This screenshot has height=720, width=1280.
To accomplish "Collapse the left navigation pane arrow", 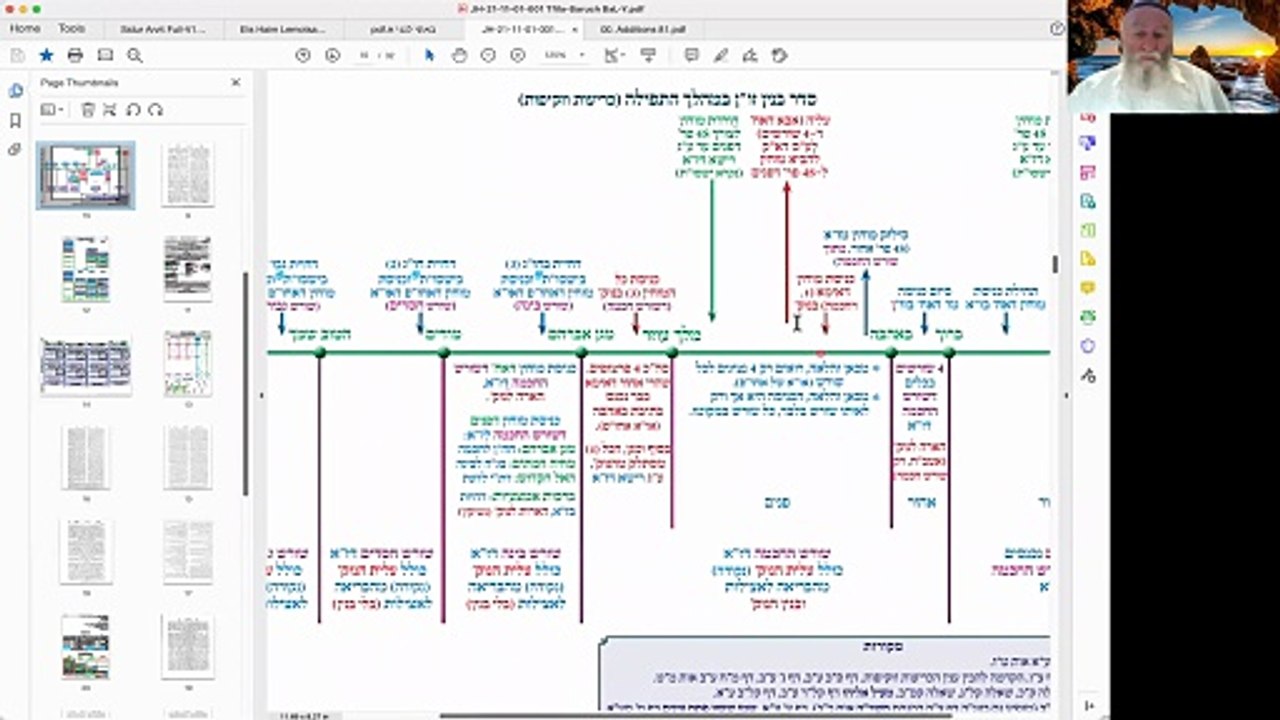I will pyautogui.click(x=261, y=395).
